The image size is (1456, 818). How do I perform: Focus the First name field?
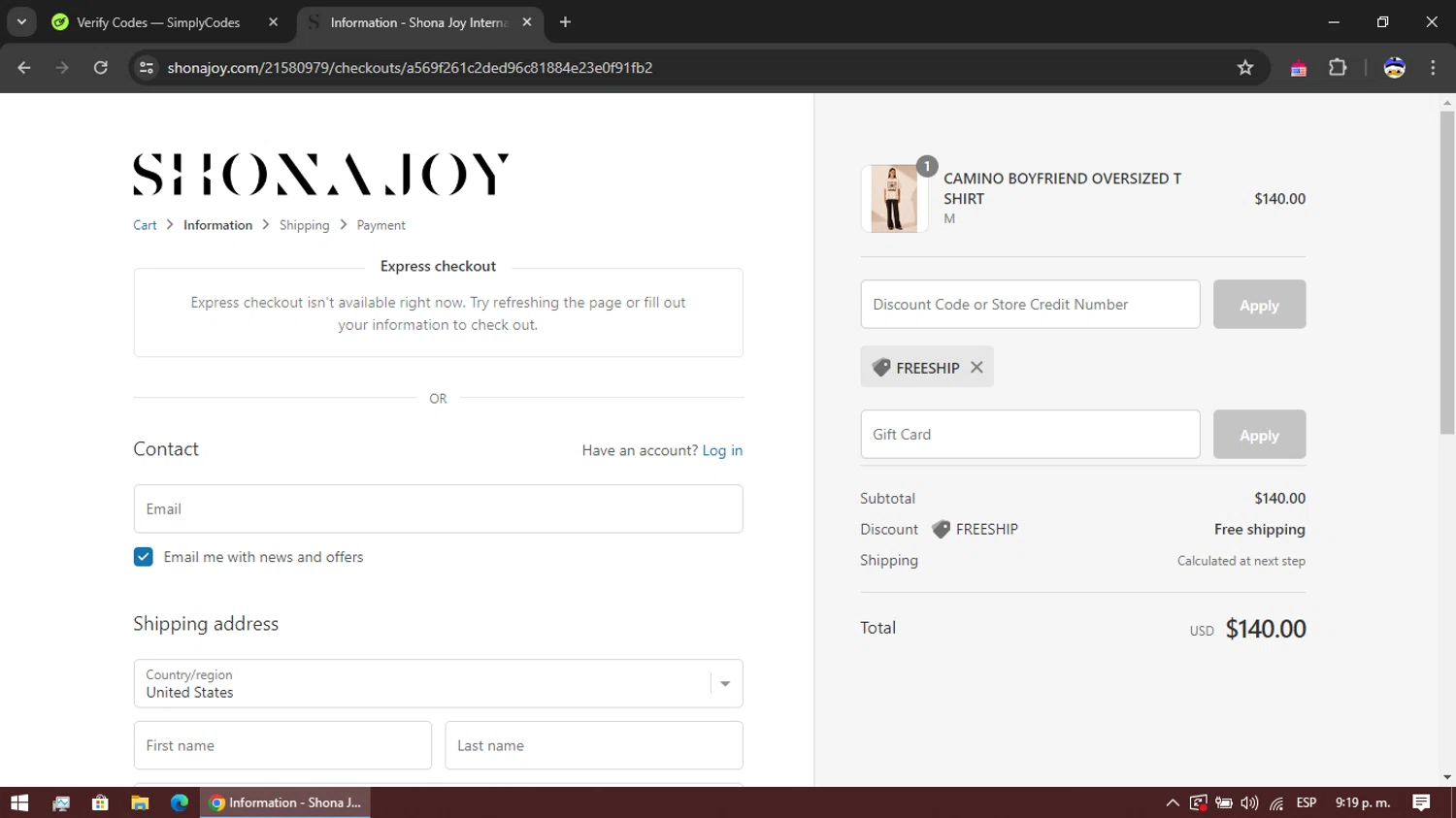point(282,745)
